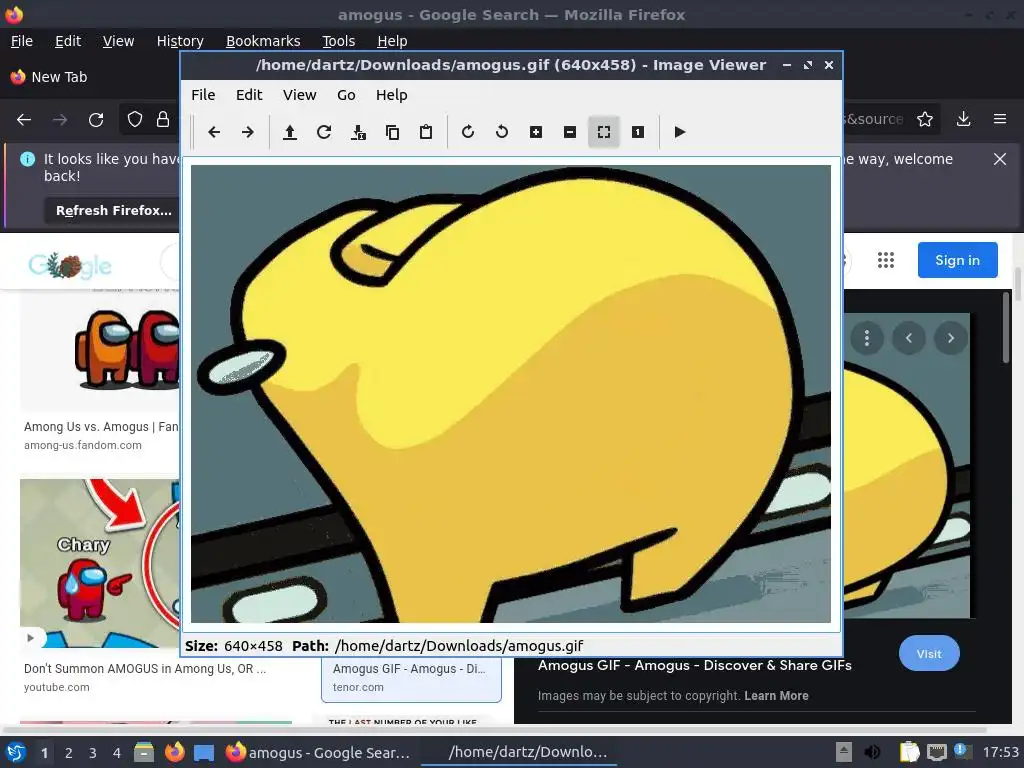This screenshot has height=768, width=1024.
Task: Click Firefox forward navigation arrow
Action: pyautogui.click(x=60, y=120)
